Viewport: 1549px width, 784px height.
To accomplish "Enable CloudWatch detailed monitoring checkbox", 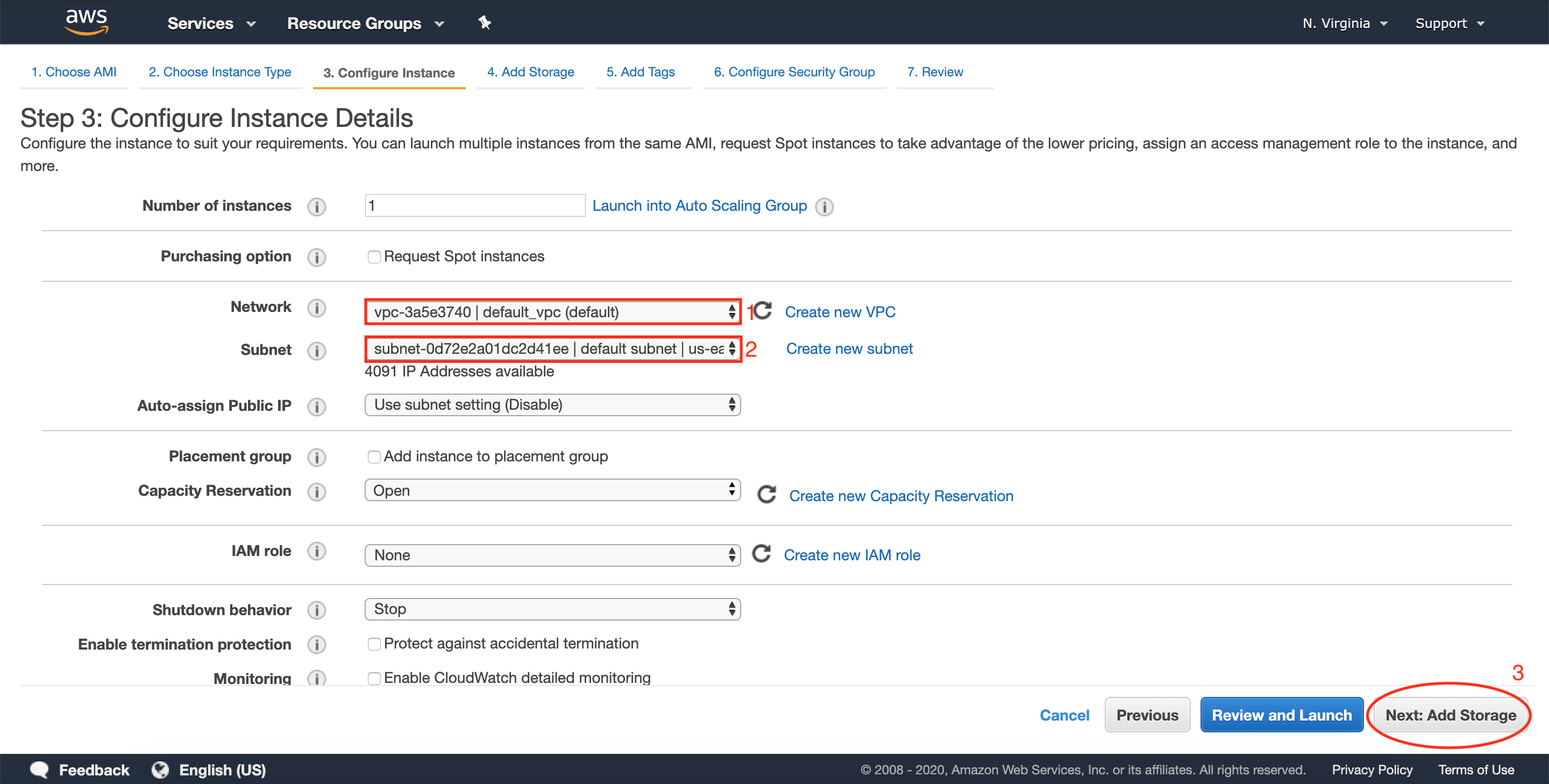I will pos(374,678).
